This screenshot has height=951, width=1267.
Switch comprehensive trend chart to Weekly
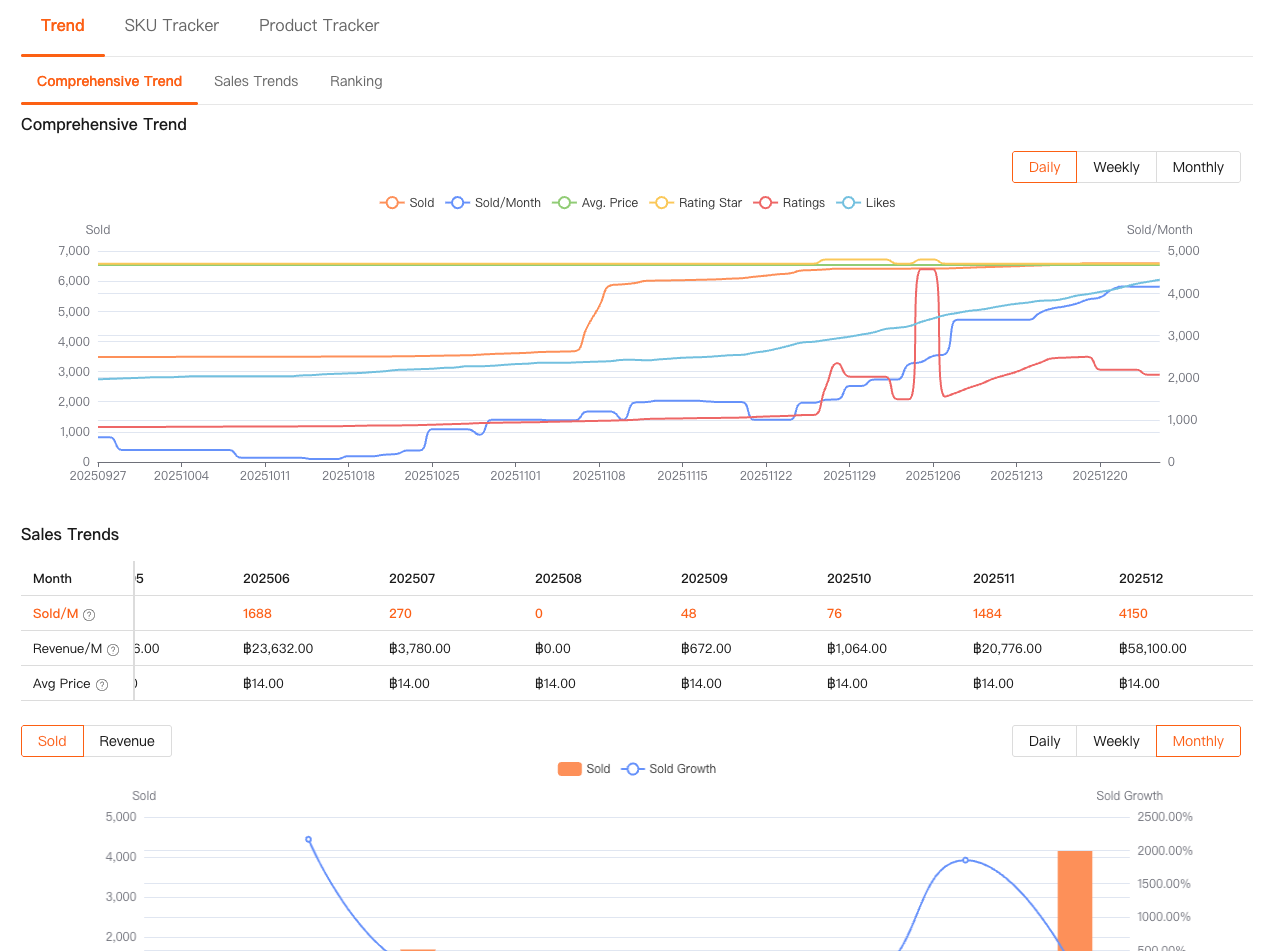[x=1116, y=167]
